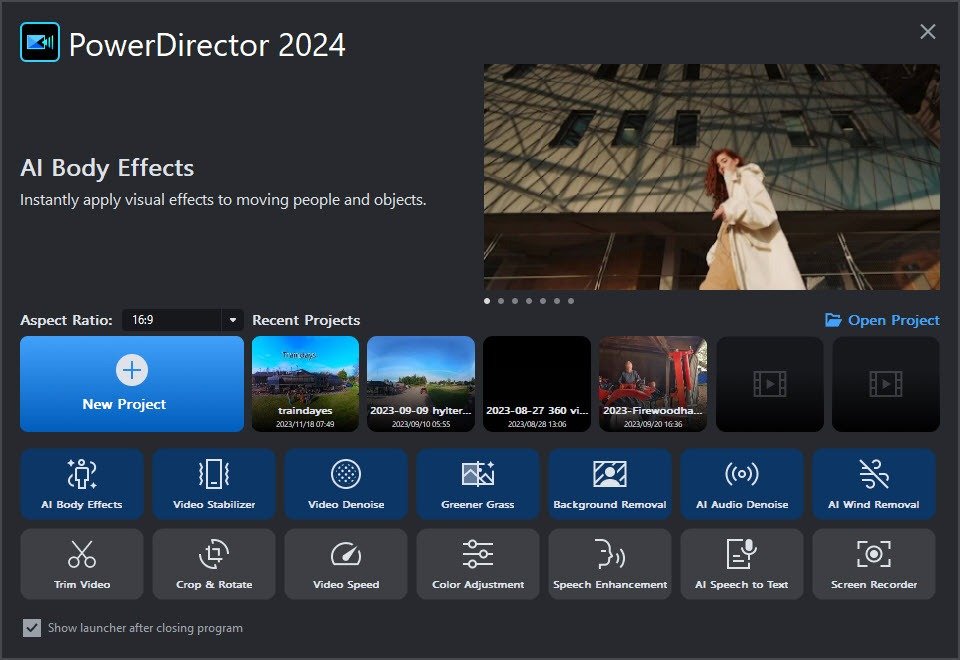This screenshot has height=660, width=960.
Task: Launch AI Audio Denoise
Action: [x=741, y=484]
